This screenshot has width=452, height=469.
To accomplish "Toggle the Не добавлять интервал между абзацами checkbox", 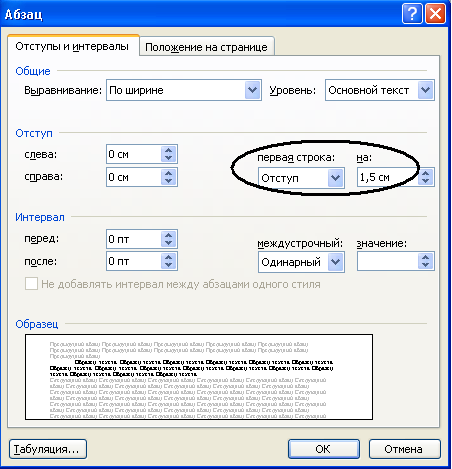I will click(x=31, y=284).
